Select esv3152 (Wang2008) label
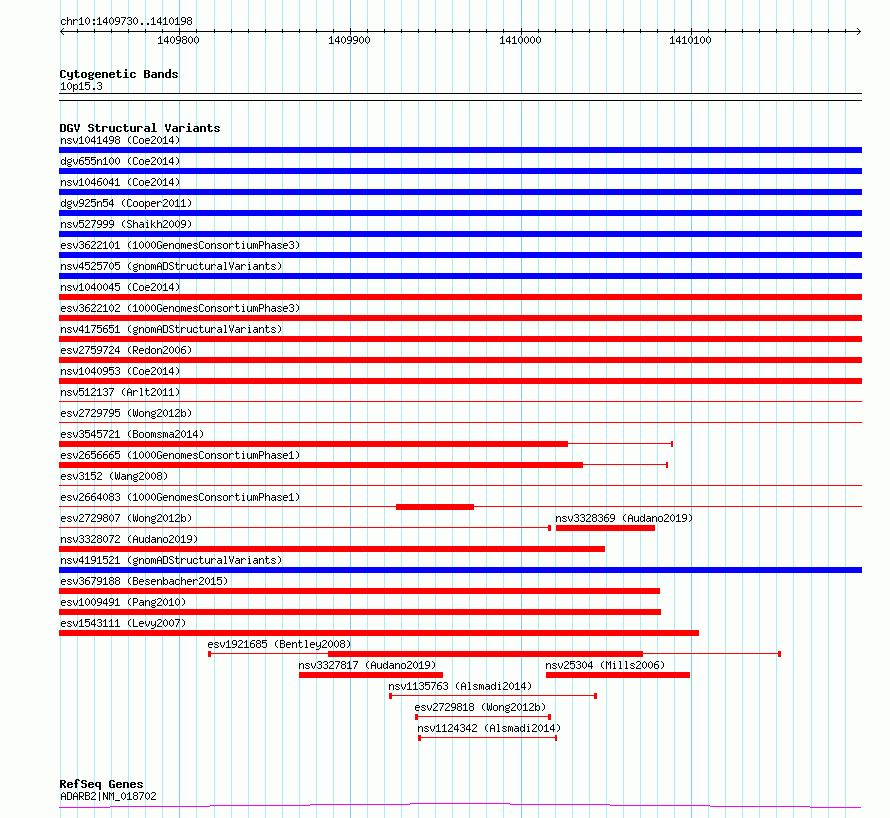The width and height of the screenshot is (890, 818). click(114, 476)
